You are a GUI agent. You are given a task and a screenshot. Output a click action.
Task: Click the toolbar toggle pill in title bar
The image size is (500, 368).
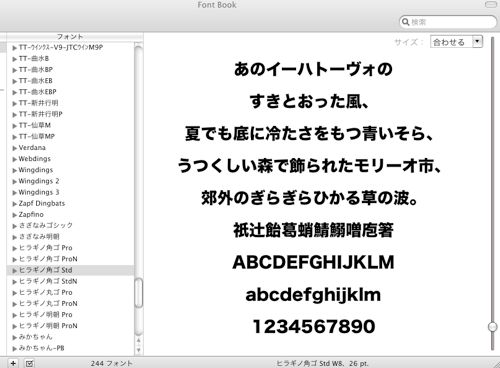tap(491, 4)
